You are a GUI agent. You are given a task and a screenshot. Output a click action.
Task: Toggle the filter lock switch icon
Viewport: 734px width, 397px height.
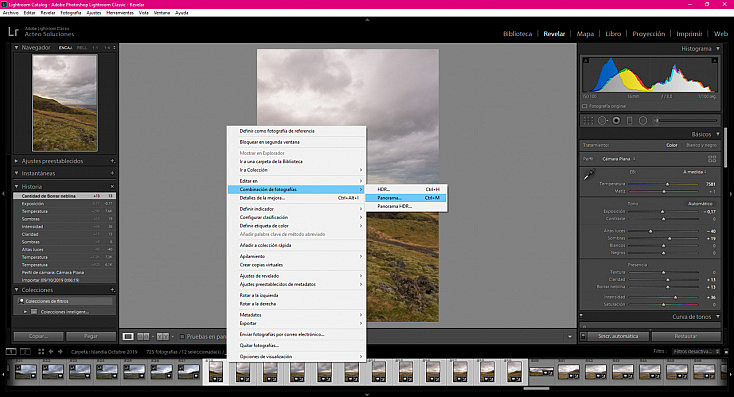(726, 351)
